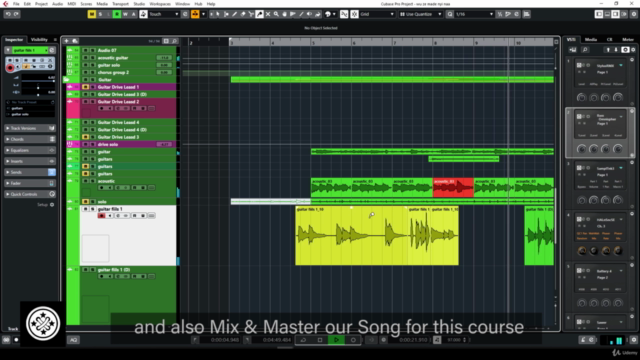Open the Use Quantize dropdown

pos(421,14)
